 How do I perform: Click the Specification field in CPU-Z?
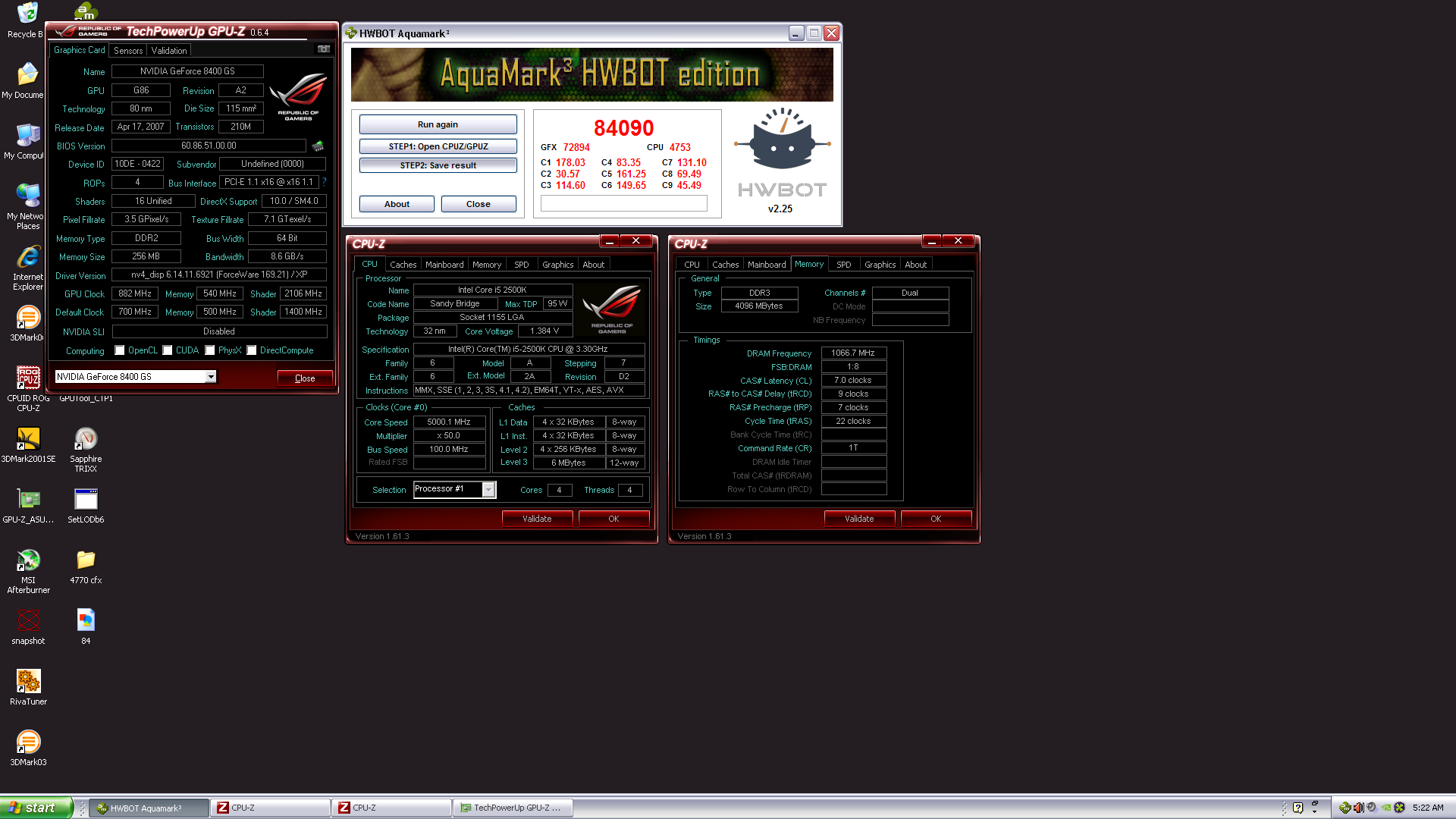point(529,350)
